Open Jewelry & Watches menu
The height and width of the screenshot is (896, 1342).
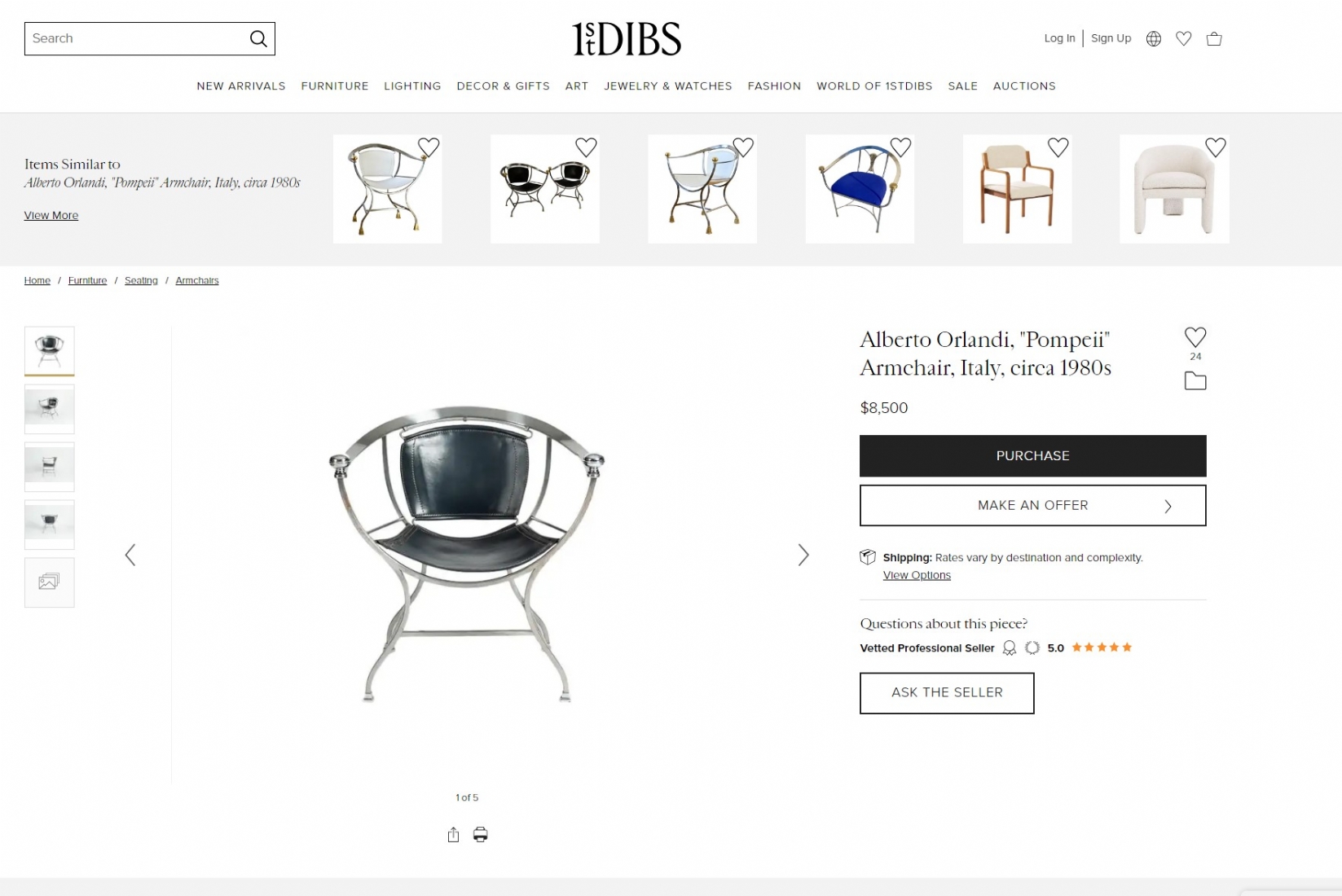[667, 86]
